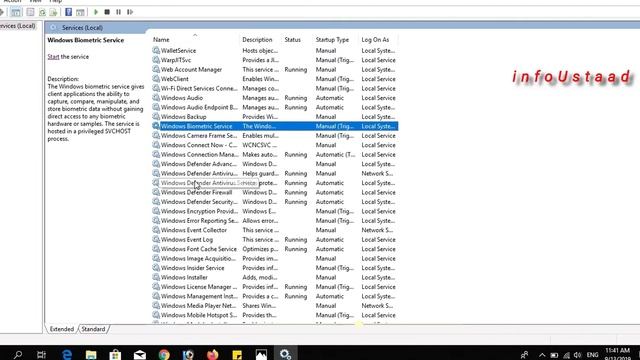Select the WalletService row
640x360 pixels.
(275, 51)
